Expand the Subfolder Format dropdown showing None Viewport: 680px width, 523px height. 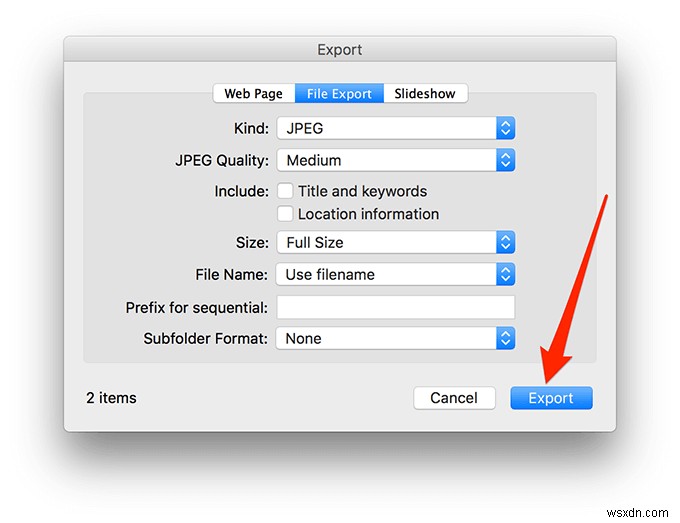386,338
